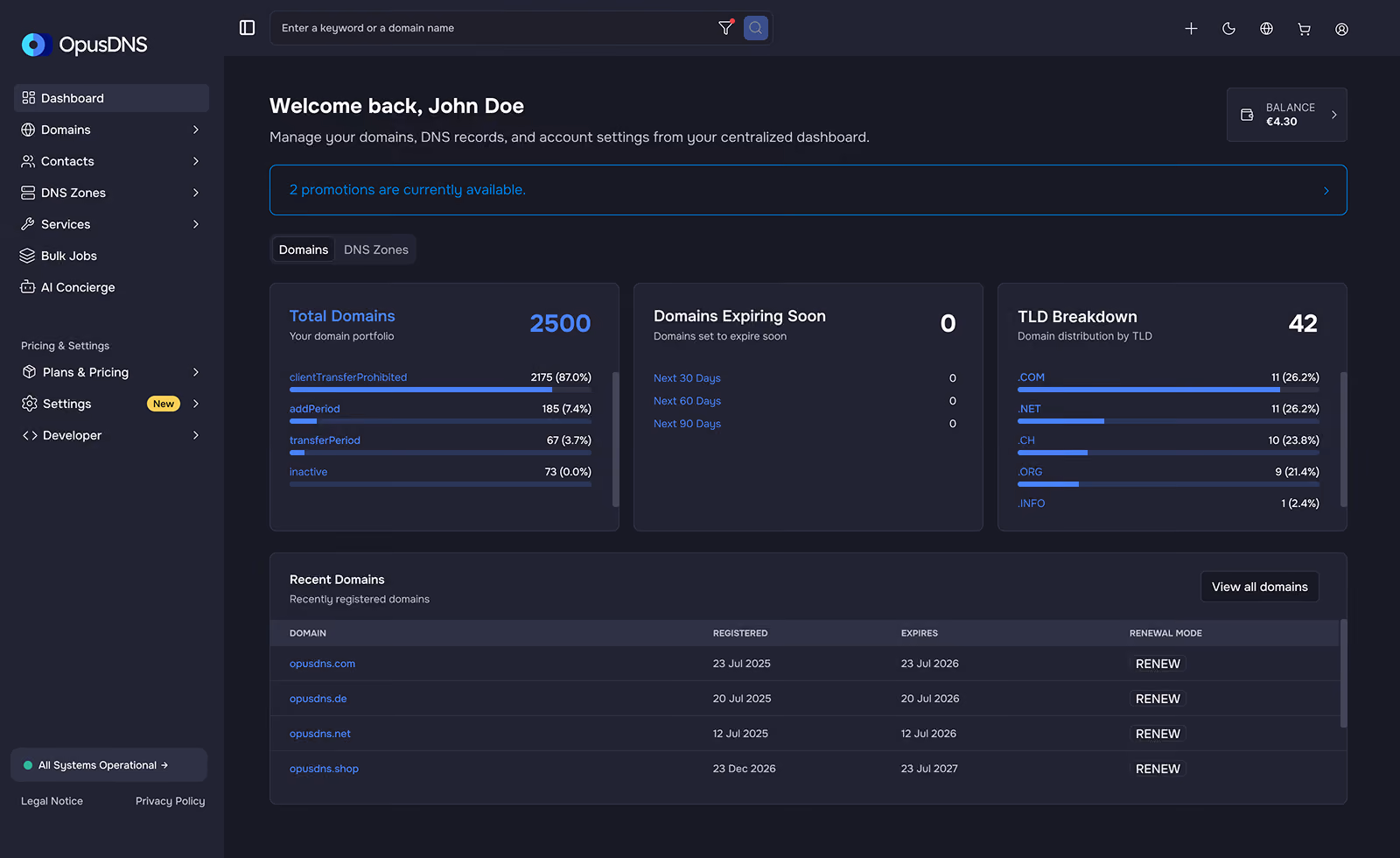Toggle the sidebar panel icon

[x=247, y=28]
